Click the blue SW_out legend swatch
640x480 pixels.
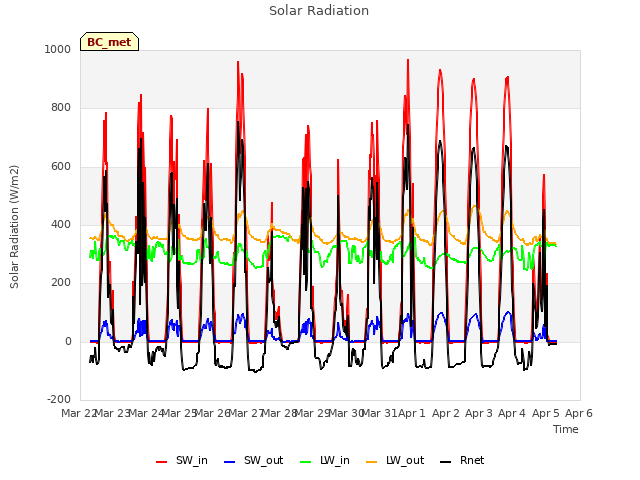tap(230, 462)
